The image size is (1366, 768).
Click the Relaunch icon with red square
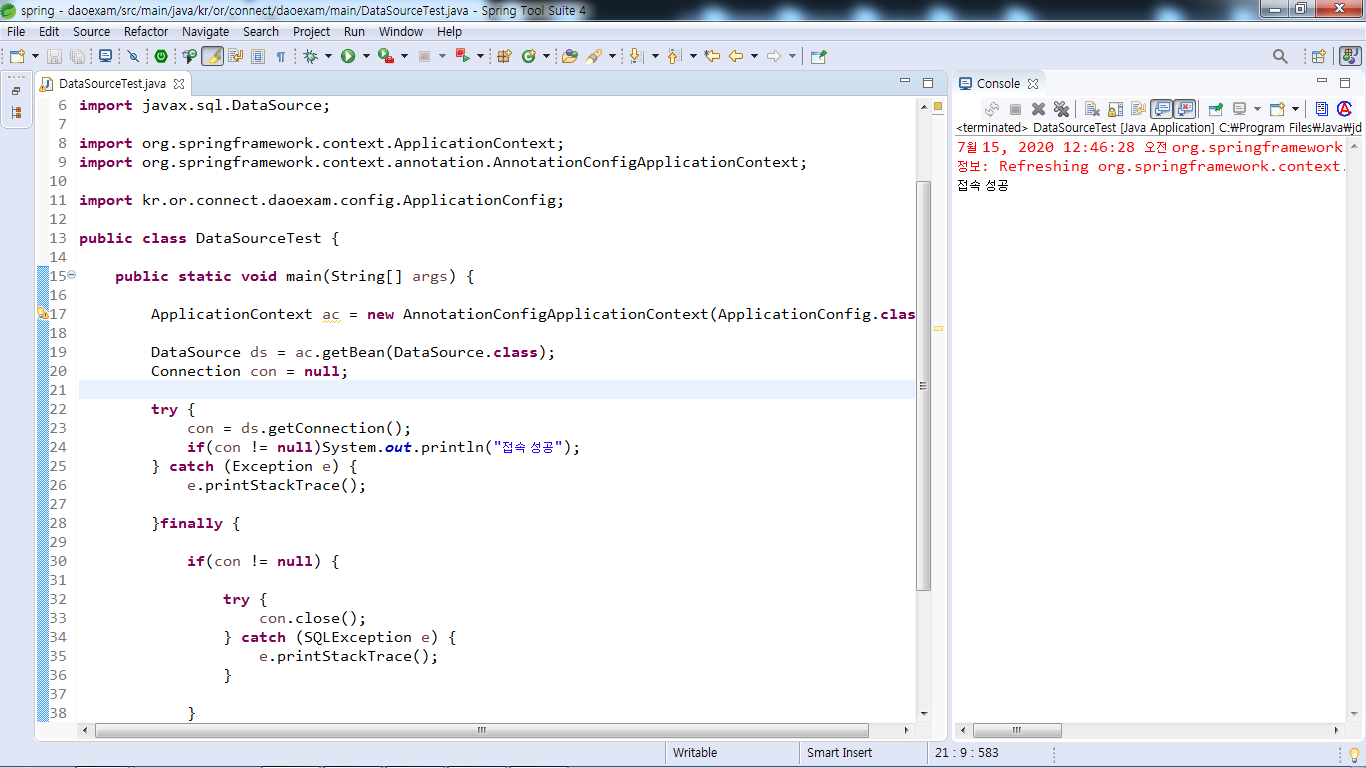tap(461, 57)
